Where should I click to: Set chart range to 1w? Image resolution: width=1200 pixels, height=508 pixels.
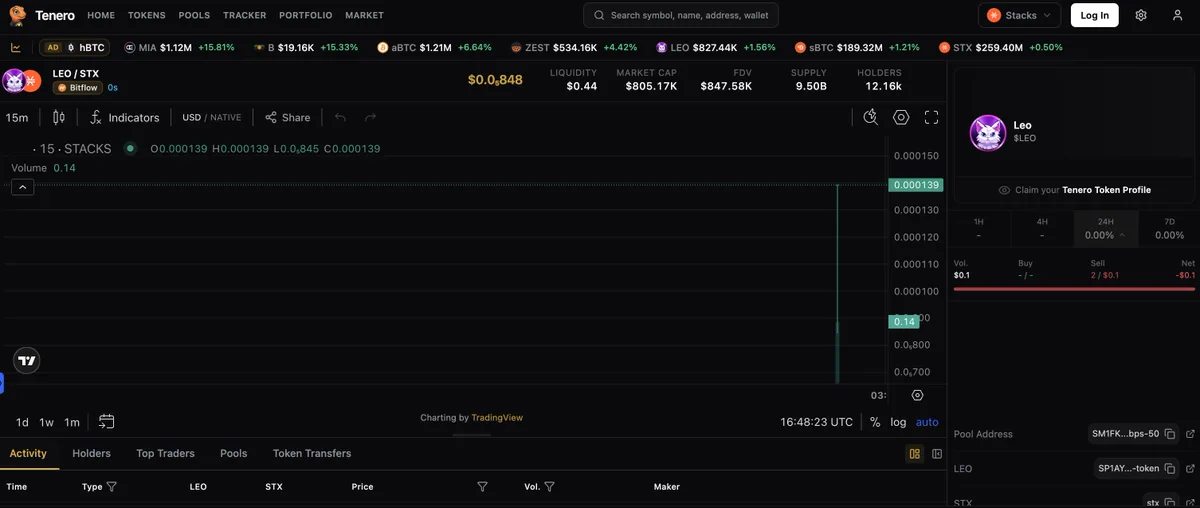click(x=46, y=422)
